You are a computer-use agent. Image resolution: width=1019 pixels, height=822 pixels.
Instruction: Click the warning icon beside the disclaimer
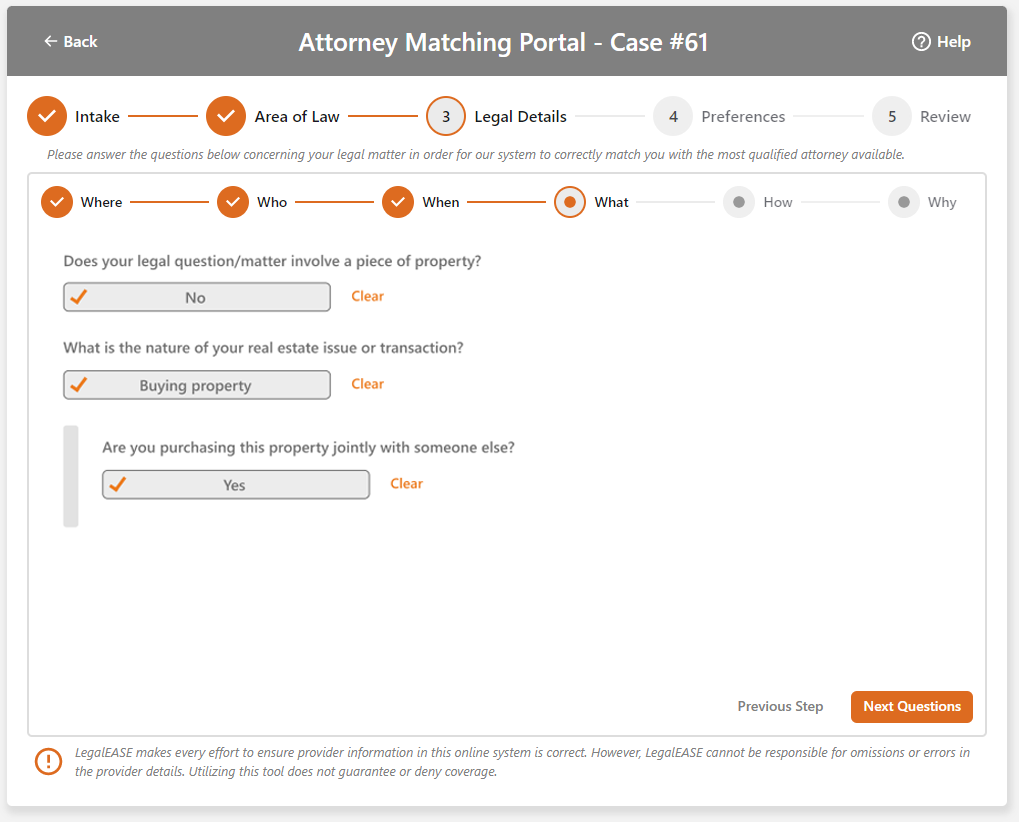pos(48,761)
